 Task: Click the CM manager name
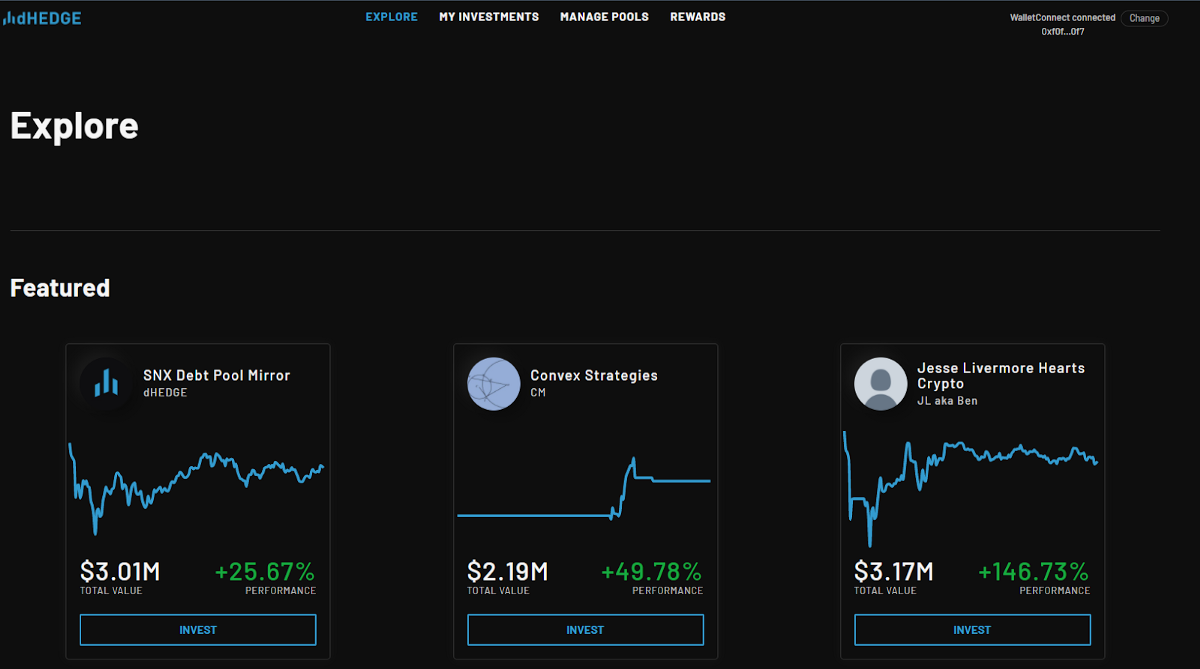point(538,393)
